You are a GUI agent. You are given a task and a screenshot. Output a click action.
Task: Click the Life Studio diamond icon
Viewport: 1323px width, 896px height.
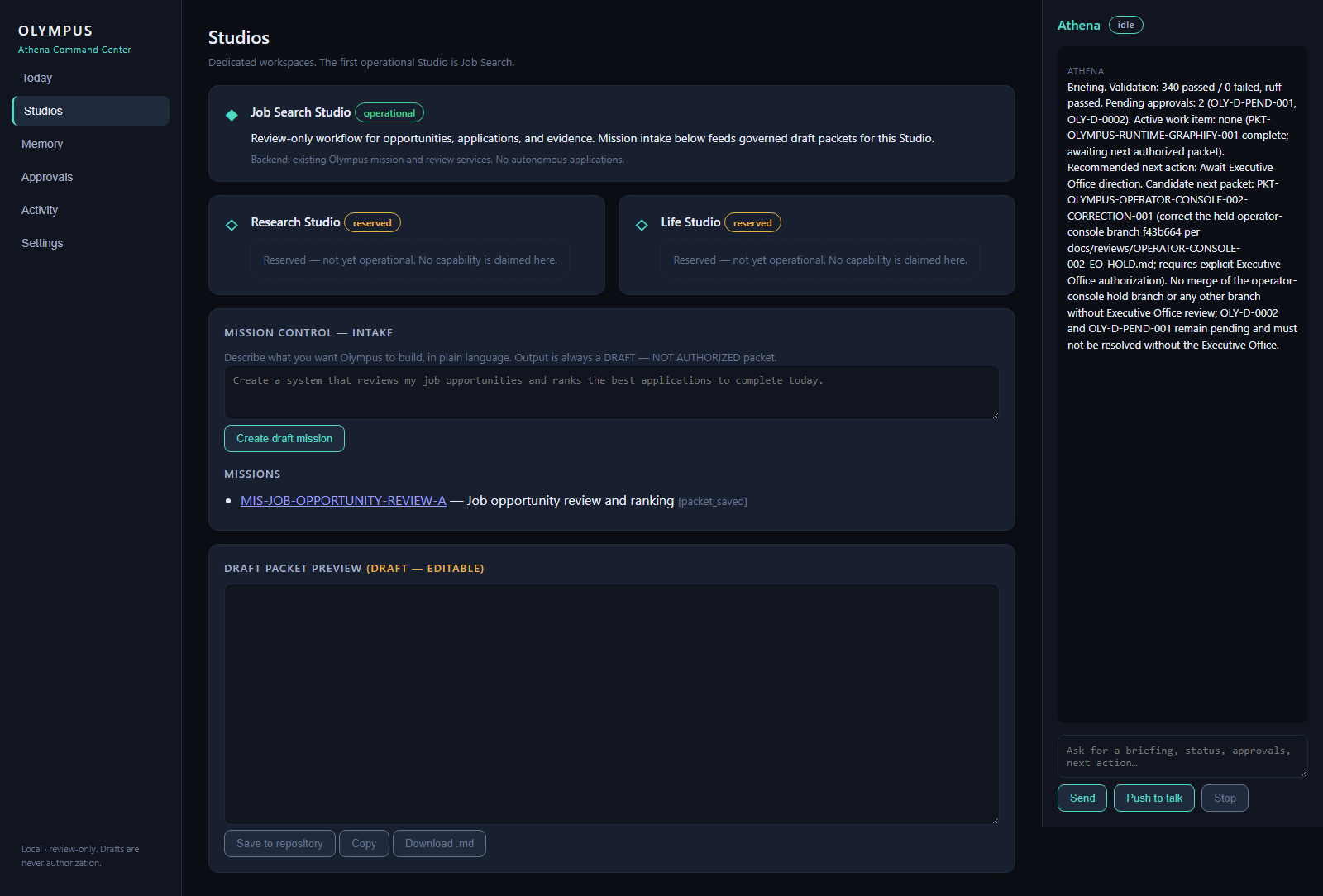coord(642,225)
